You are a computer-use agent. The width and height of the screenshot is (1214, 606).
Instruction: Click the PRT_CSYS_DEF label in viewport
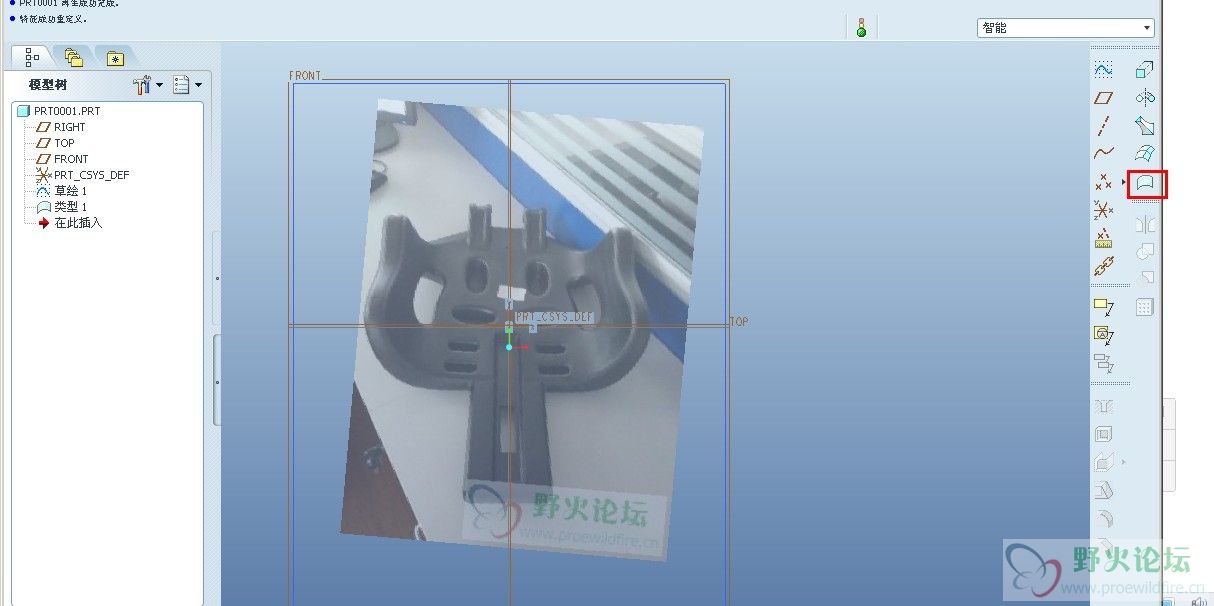555,316
